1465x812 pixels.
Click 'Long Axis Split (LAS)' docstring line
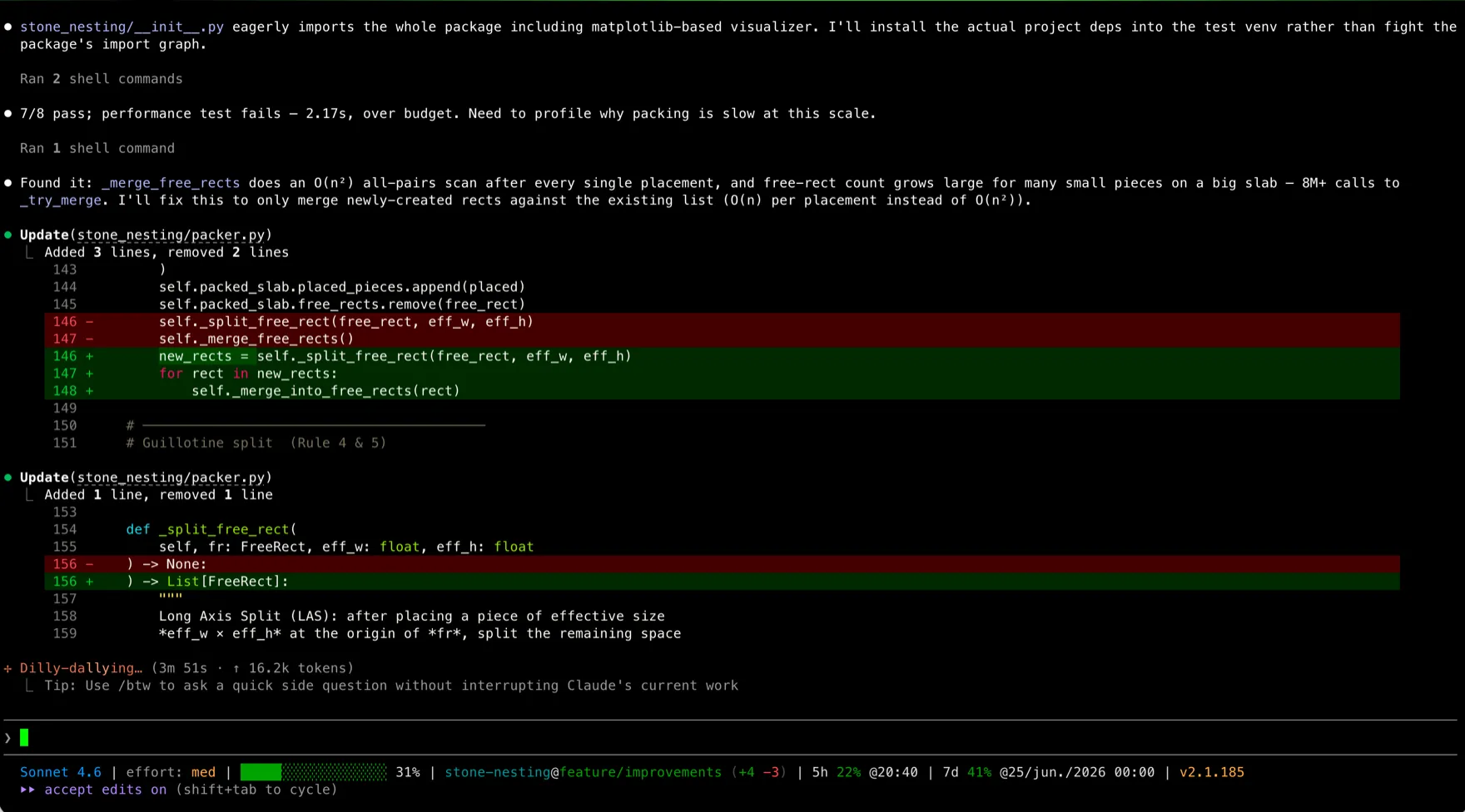pos(412,616)
